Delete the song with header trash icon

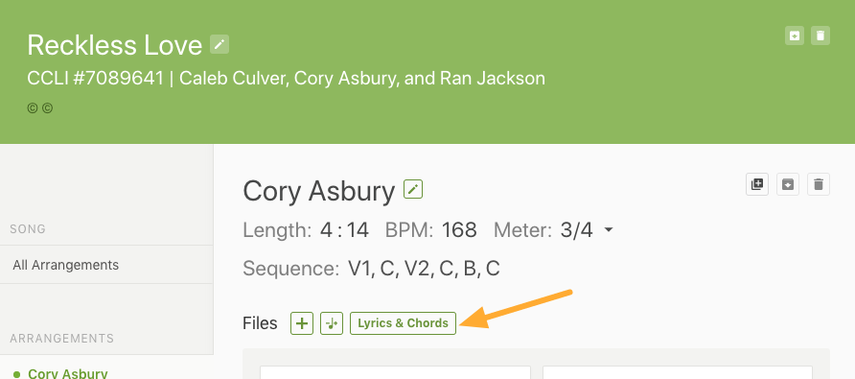(x=820, y=35)
